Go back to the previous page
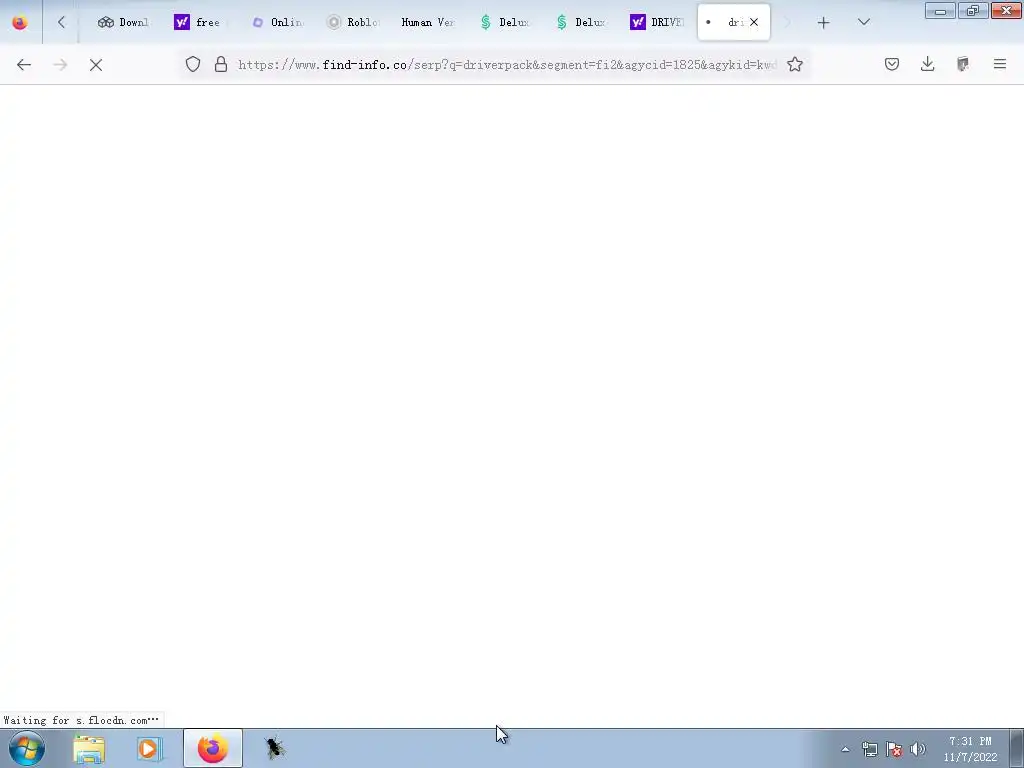 tap(24, 65)
